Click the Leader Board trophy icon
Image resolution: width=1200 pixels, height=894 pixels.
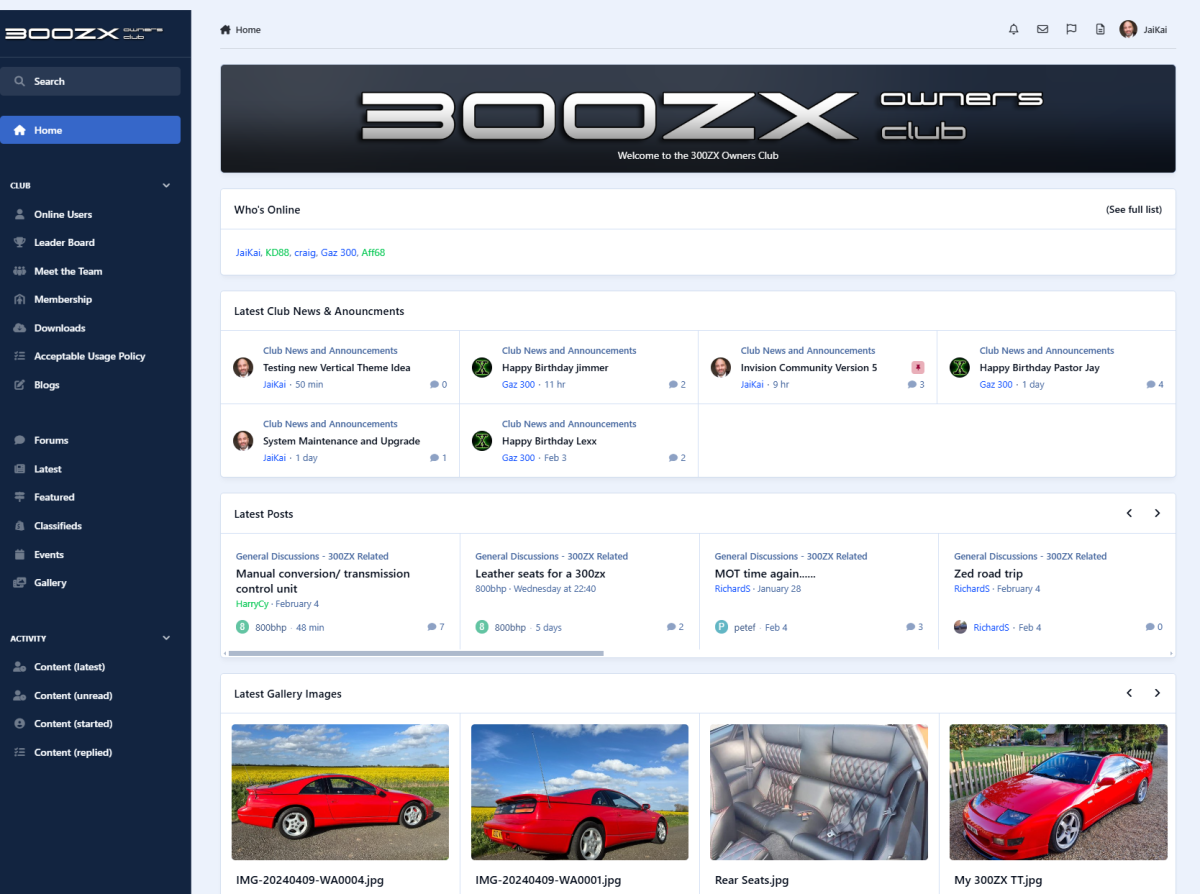[20, 243]
